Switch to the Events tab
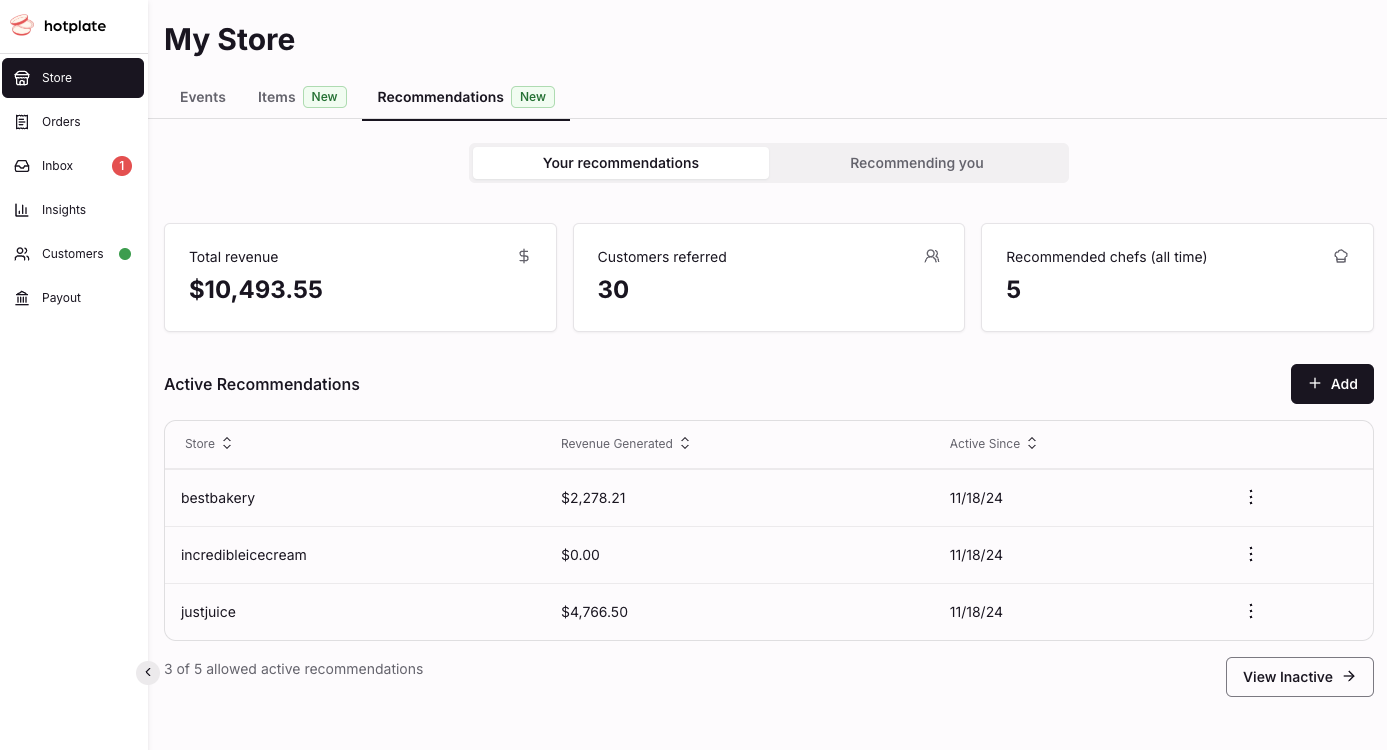 click(x=203, y=97)
